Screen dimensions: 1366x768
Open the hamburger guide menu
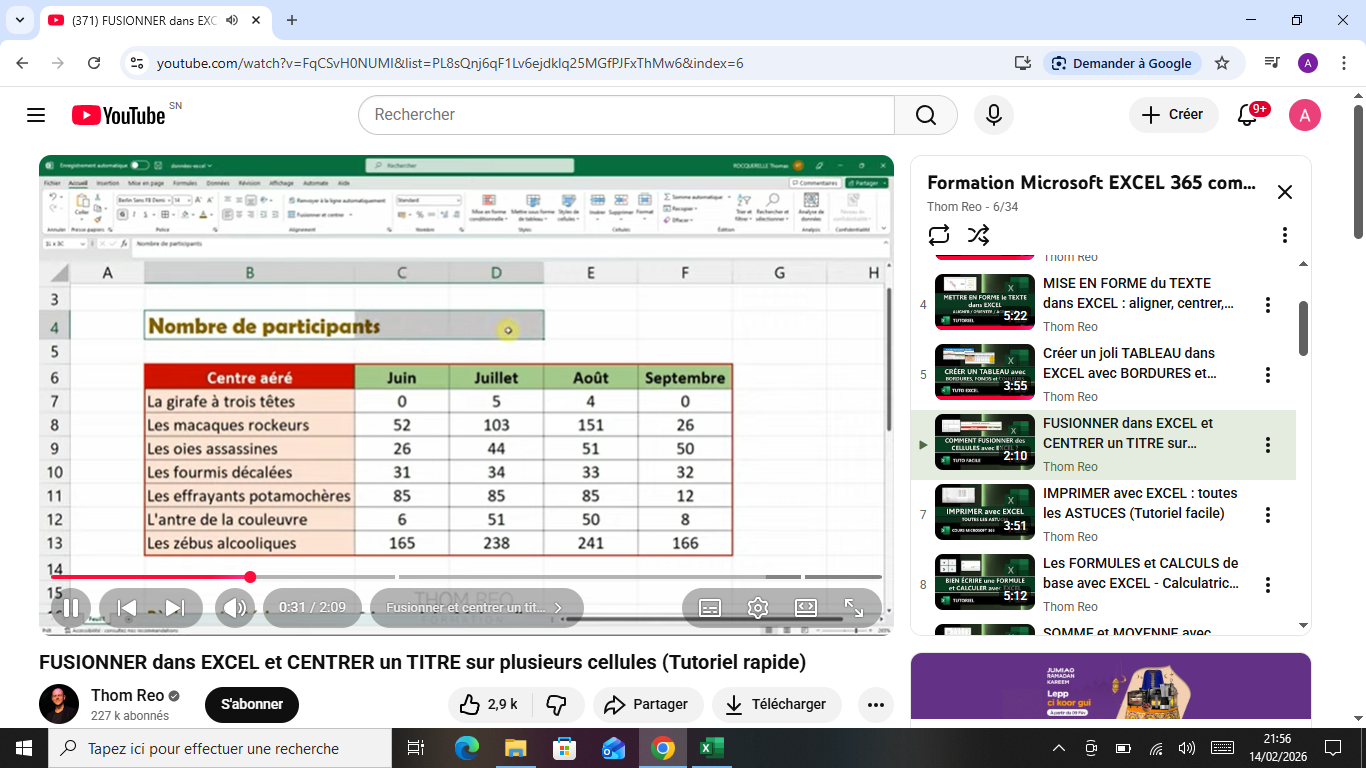click(36, 115)
